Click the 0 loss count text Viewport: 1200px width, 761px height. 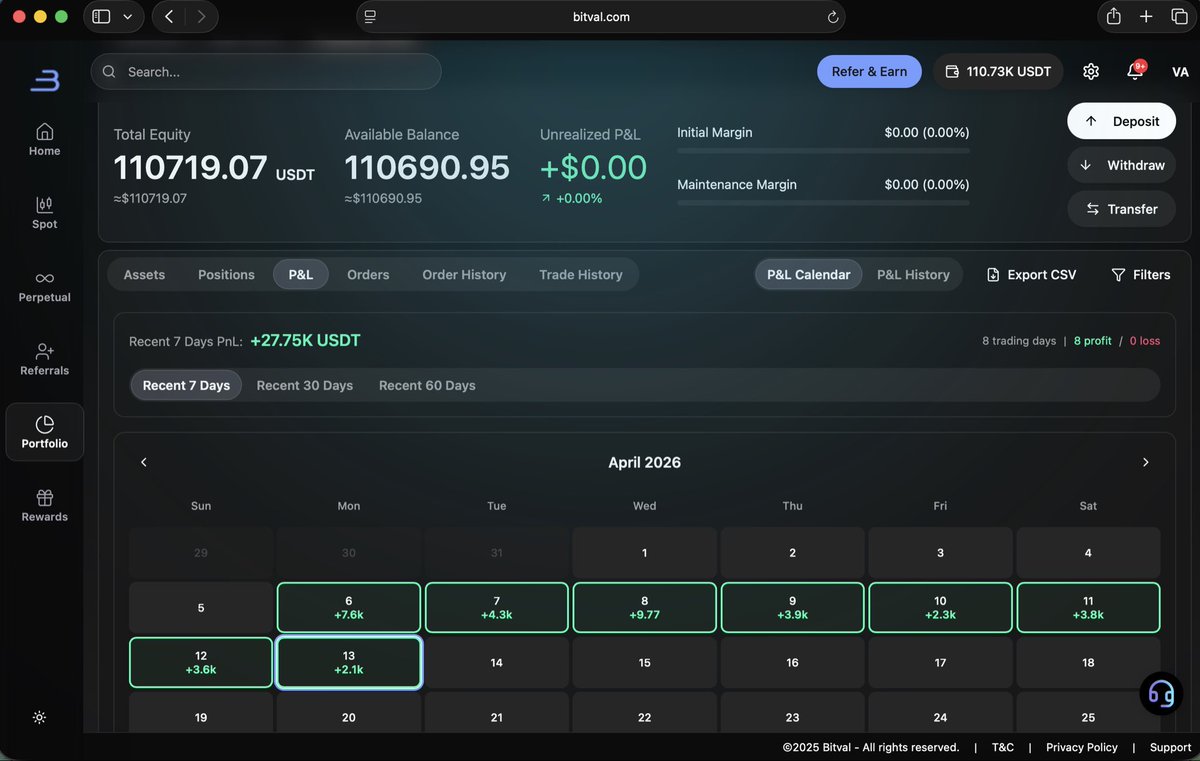(x=1145, y=341)
